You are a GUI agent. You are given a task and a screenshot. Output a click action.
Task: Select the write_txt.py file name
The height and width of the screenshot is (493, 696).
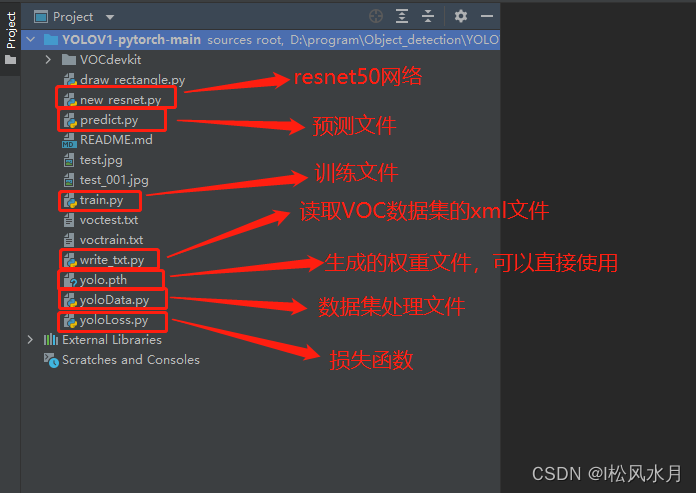click(x=111, y=260)
